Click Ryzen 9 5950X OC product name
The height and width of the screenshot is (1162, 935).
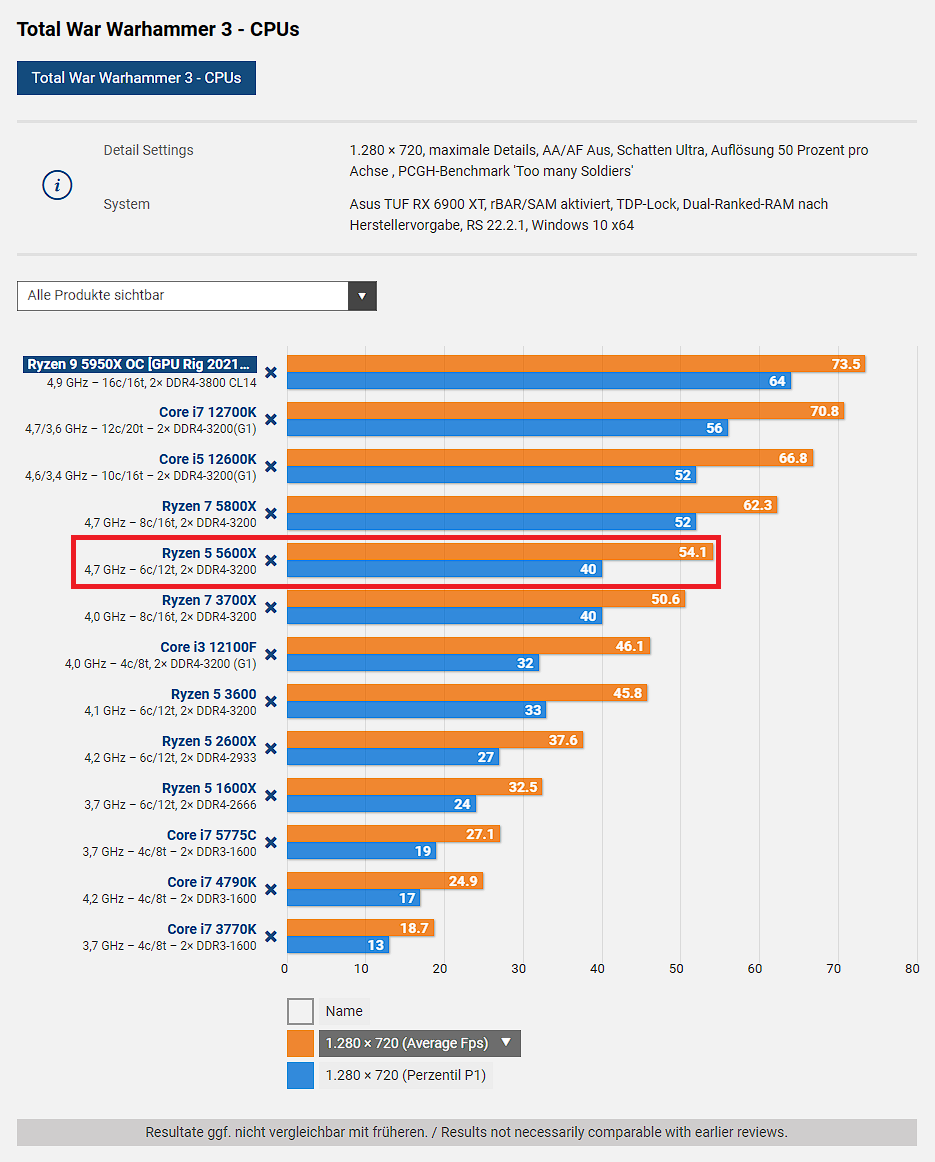pyautogui.click(x=140, y=364)
